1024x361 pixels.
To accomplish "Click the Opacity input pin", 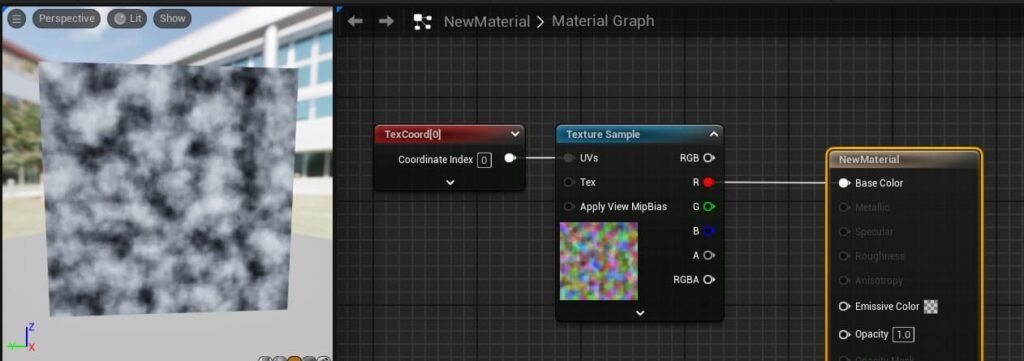I will pos(844,335).
